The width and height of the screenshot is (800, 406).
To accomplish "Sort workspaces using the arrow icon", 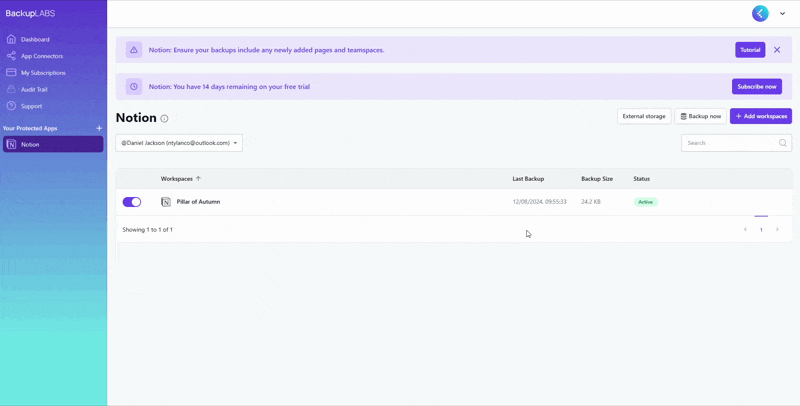I will tap(198, 179).
